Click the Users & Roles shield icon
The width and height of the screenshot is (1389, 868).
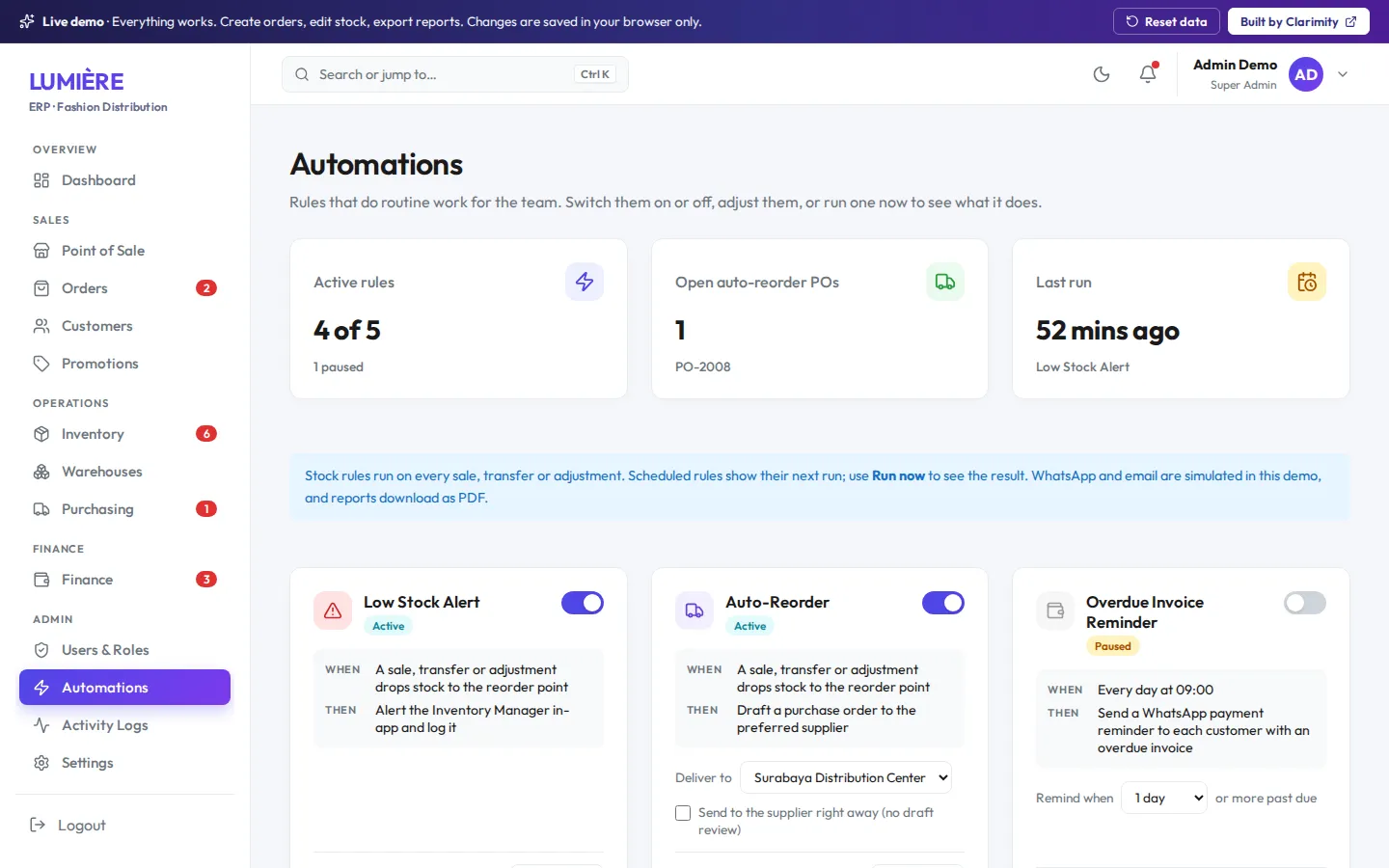(x=41, y=650)
